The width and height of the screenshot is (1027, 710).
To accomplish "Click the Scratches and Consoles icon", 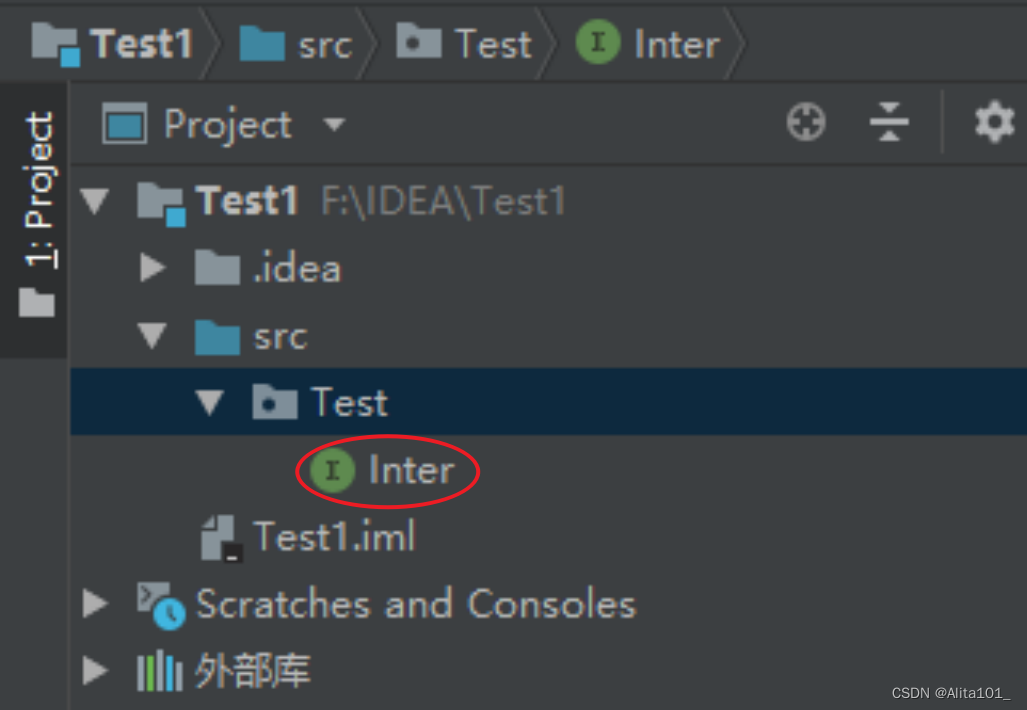I will (x=161, y=606).
